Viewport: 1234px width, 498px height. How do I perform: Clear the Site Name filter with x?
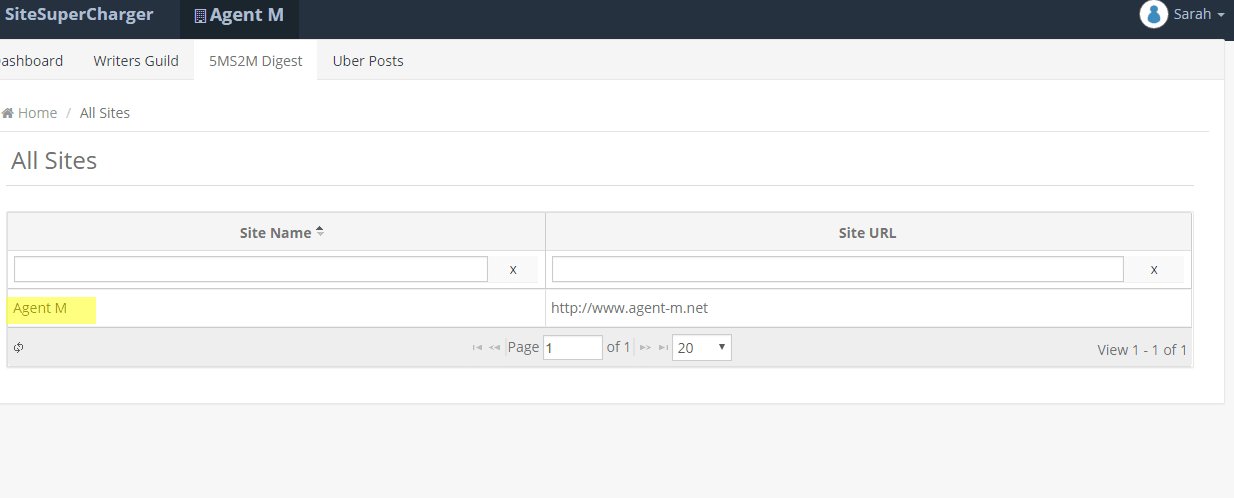513,269
